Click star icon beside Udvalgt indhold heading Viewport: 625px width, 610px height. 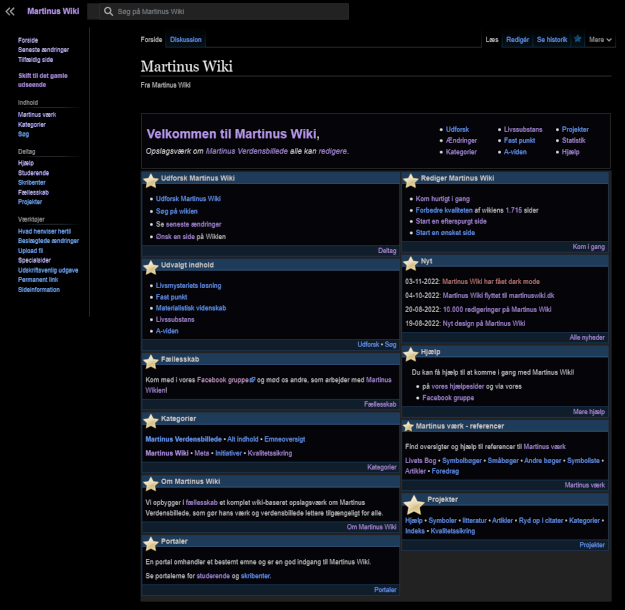(151, 268)
